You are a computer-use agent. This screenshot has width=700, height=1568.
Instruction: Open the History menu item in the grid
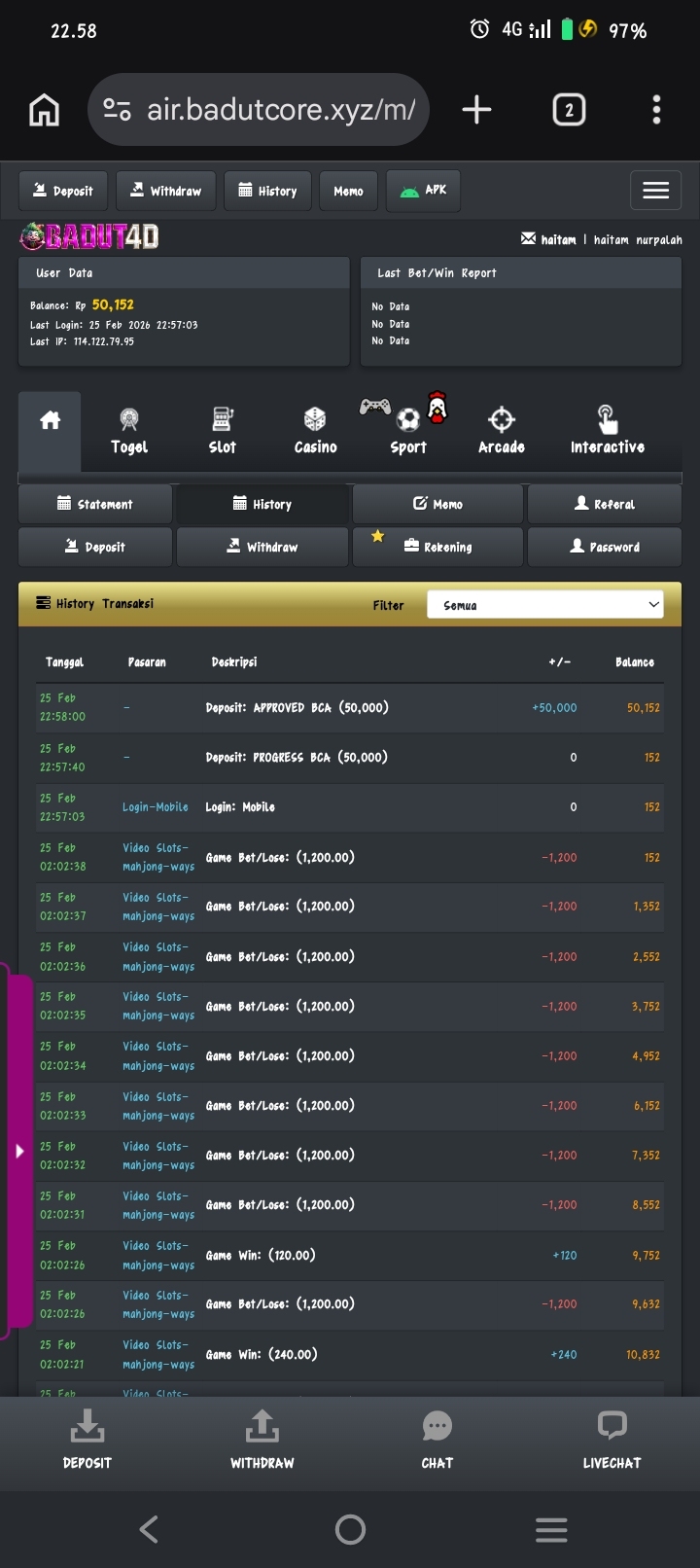pyautogui.click(x=262, y=504)
